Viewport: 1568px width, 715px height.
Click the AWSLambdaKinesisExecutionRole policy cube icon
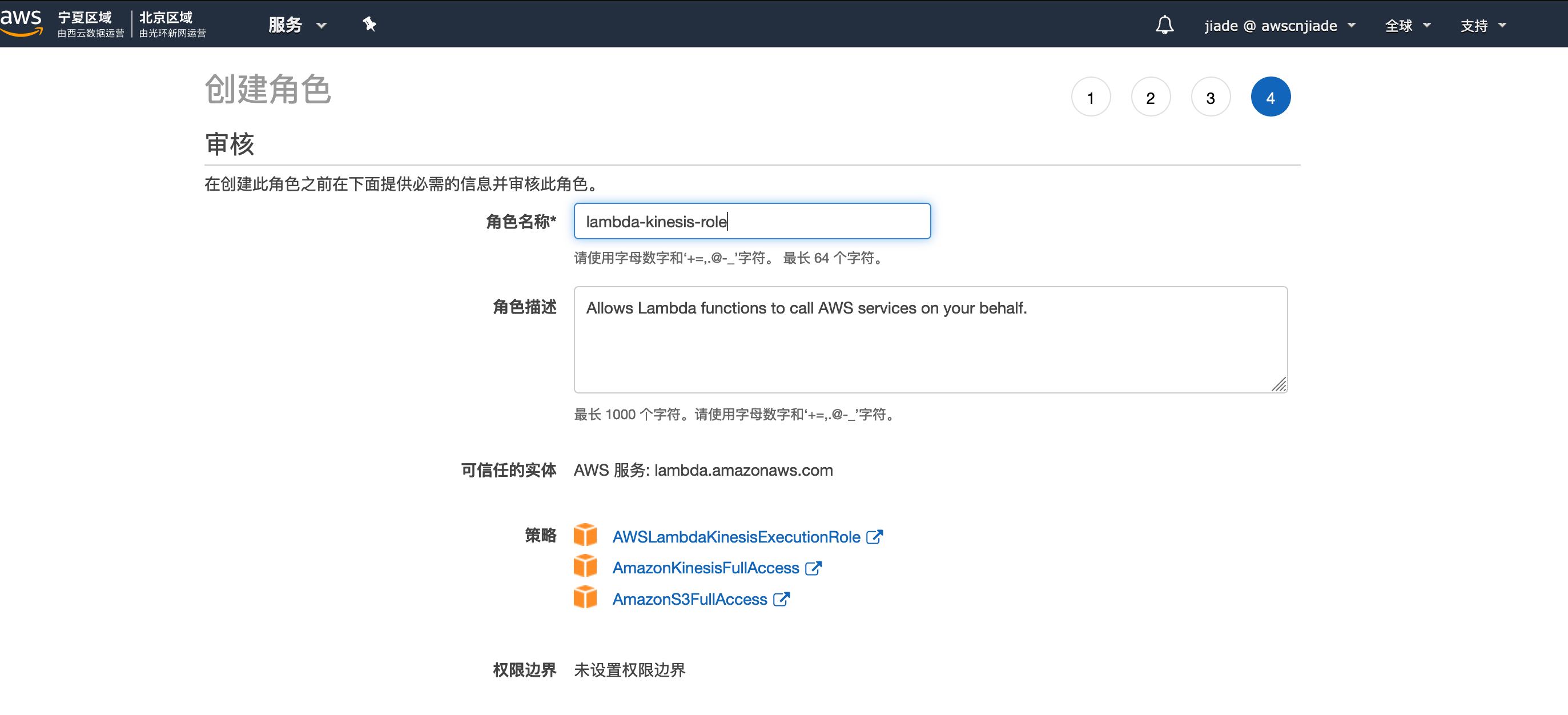tap(585, 535)
